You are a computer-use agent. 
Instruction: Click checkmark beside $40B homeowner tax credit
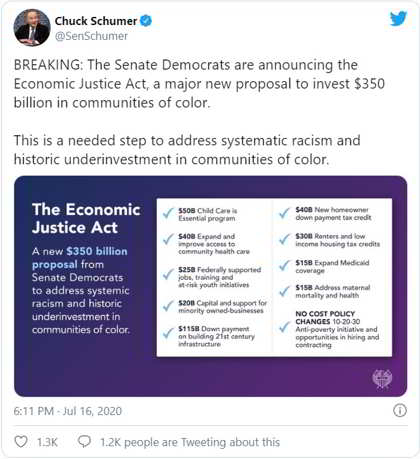(284, 212)
